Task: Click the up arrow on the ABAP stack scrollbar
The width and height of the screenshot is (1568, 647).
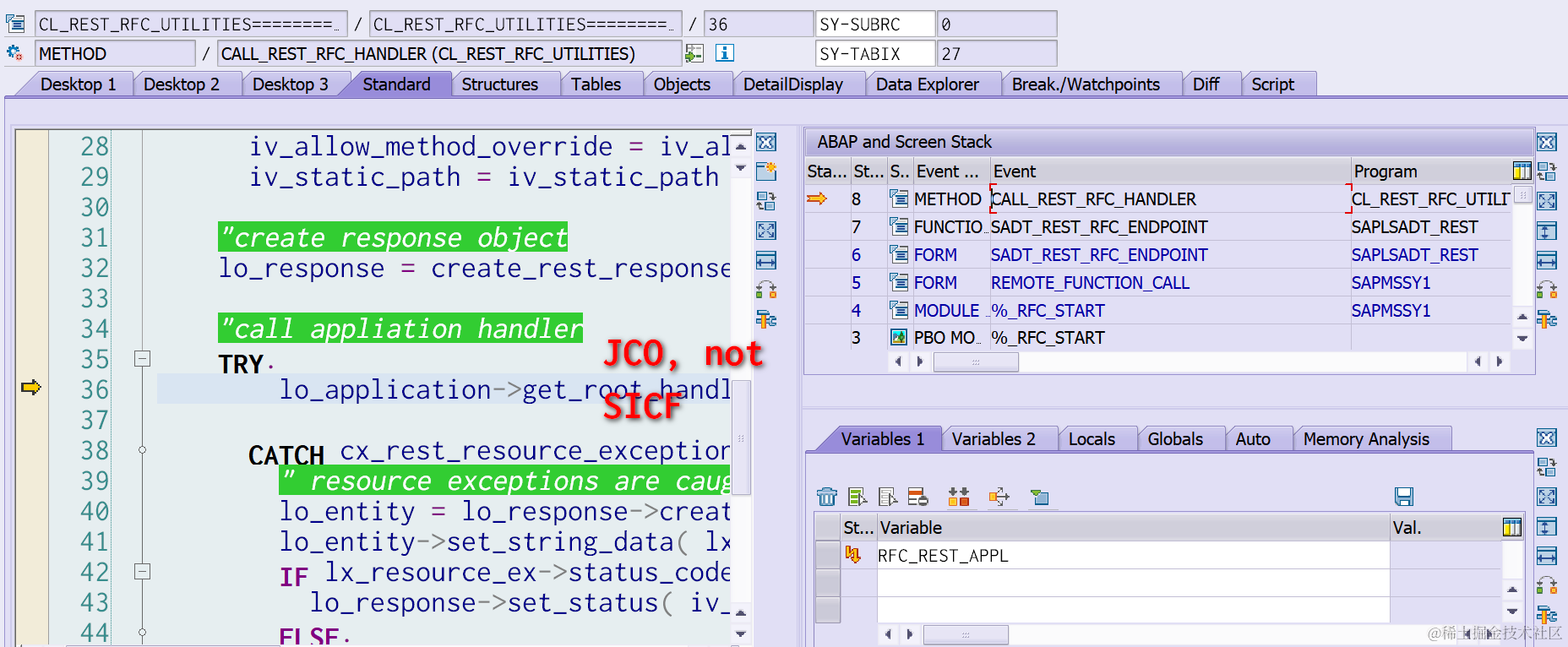Action: [1522, 318]
